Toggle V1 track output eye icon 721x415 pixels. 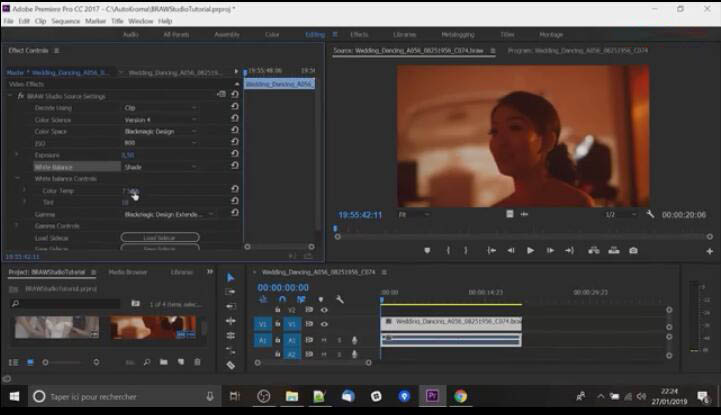tap(324, 324)
